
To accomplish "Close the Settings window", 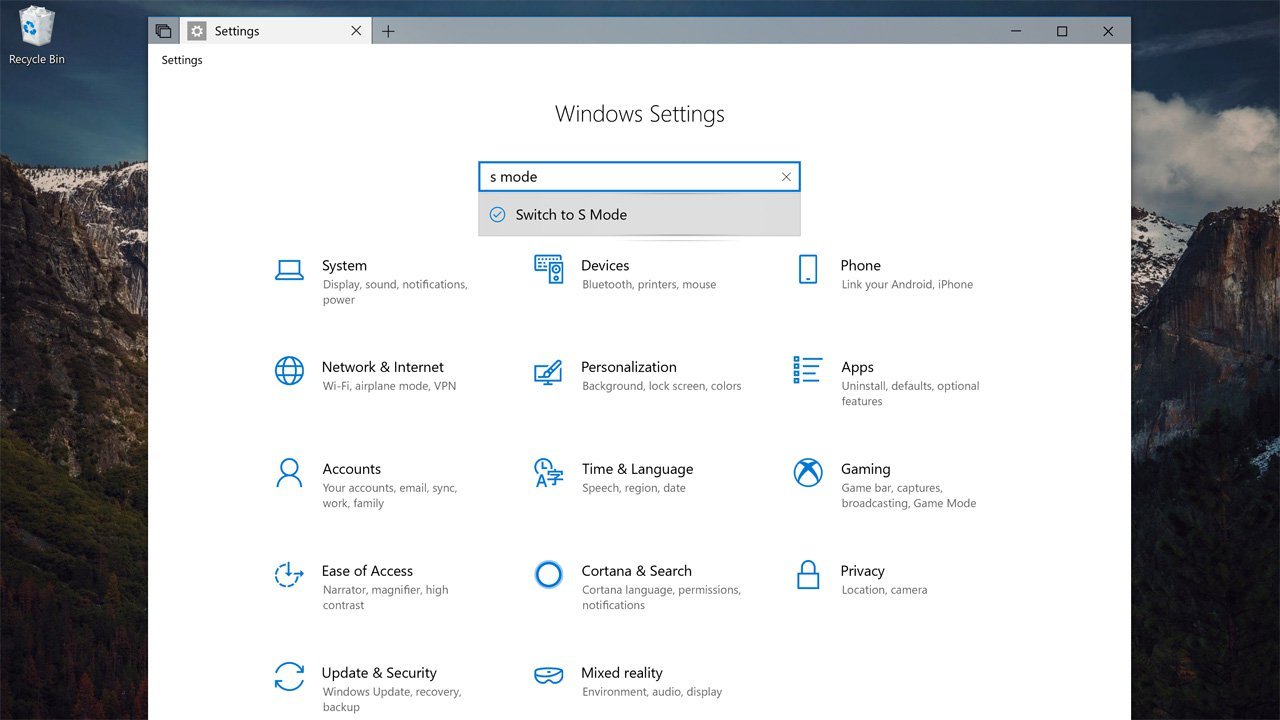I will (1108, 31).
